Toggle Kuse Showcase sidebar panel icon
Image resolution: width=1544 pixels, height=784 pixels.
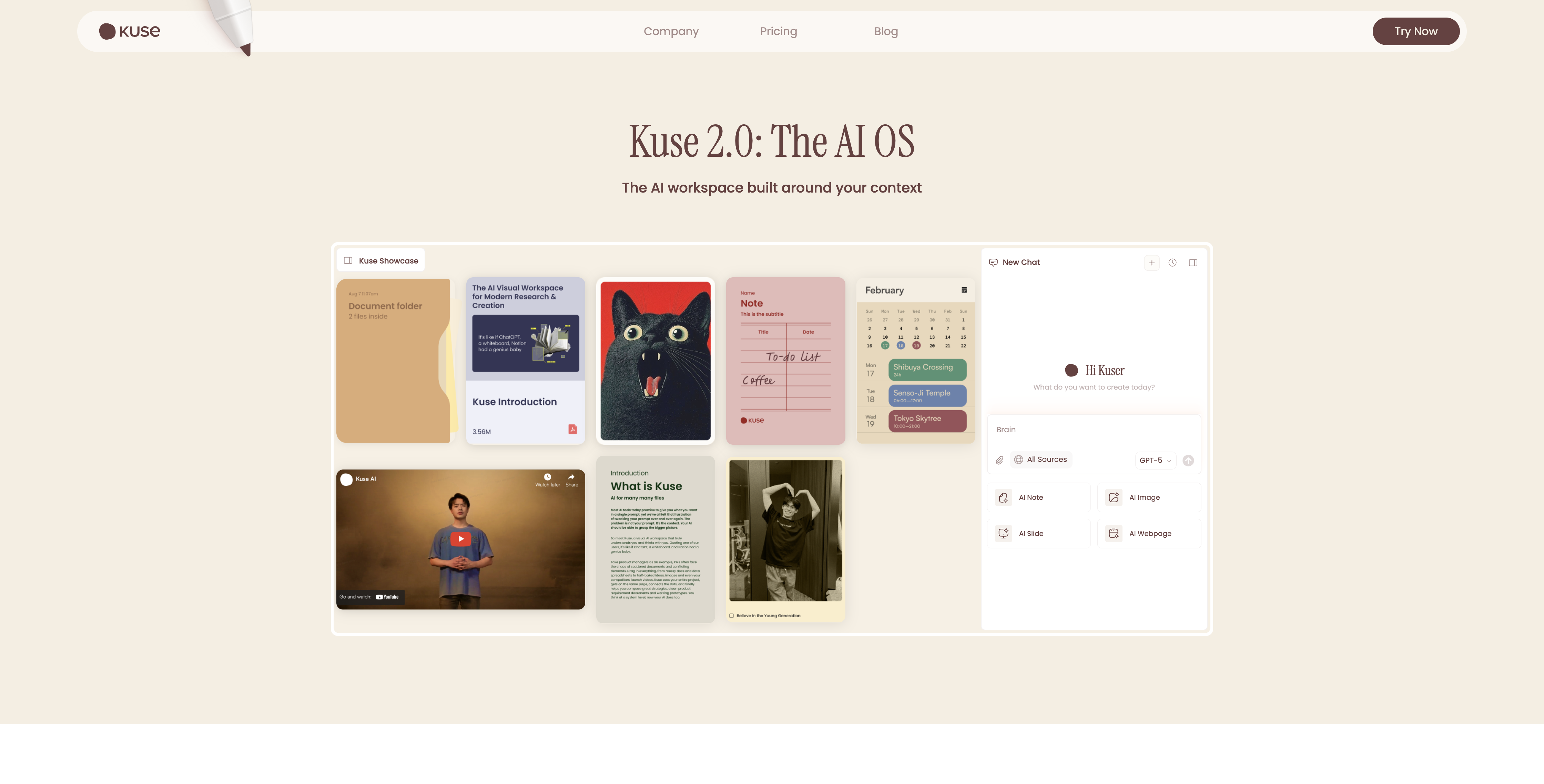point(348,260)
